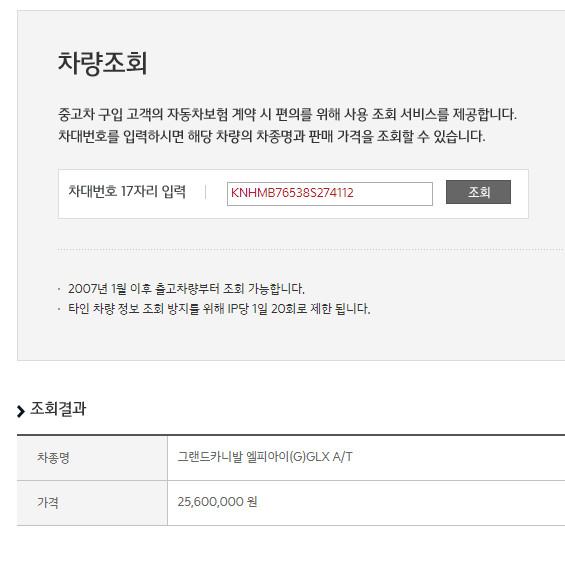Click the dotted divider line under the search box

tap(311, 249)
